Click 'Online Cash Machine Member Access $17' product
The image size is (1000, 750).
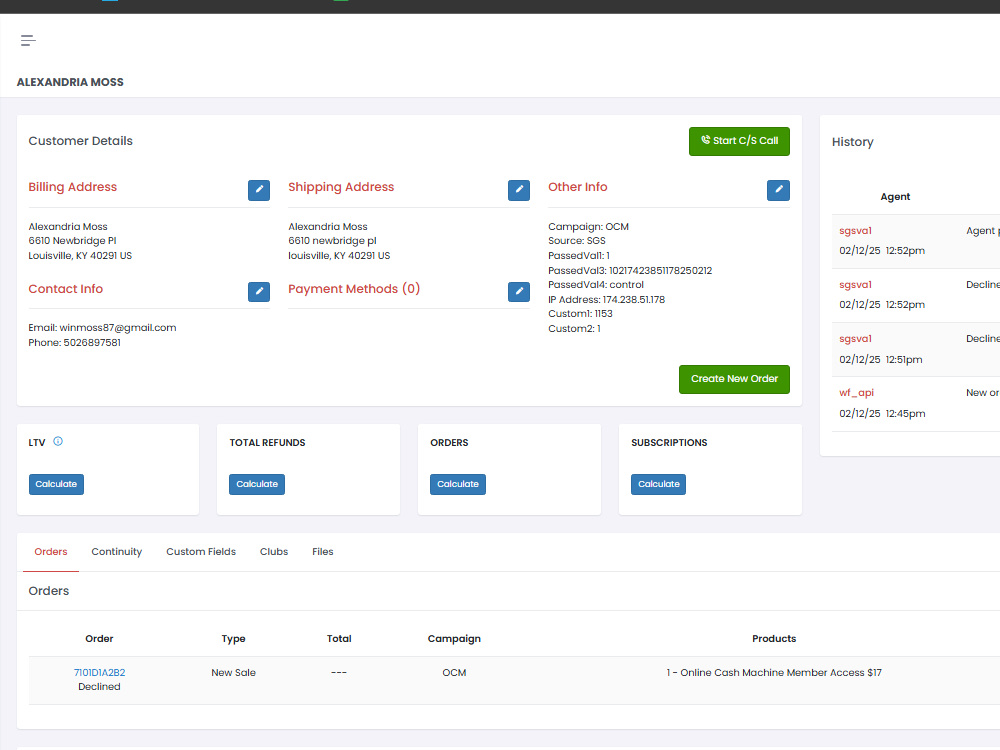point(774,672)
